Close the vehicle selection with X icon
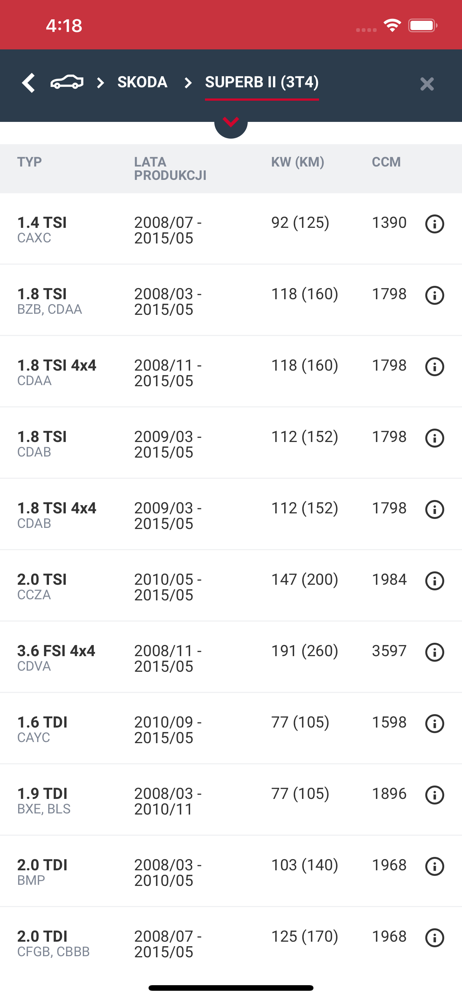The width and height of the screenshot is (462, 1000). 427,84
